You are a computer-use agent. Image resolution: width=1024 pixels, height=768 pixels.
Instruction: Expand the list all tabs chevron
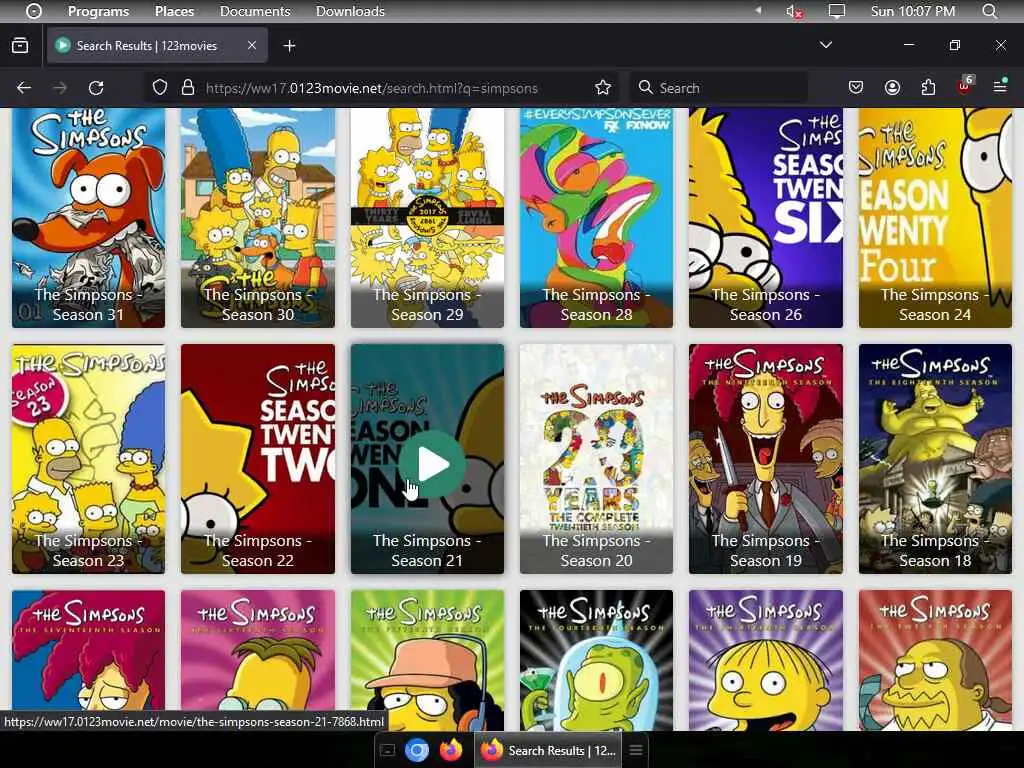coord(825,45)
